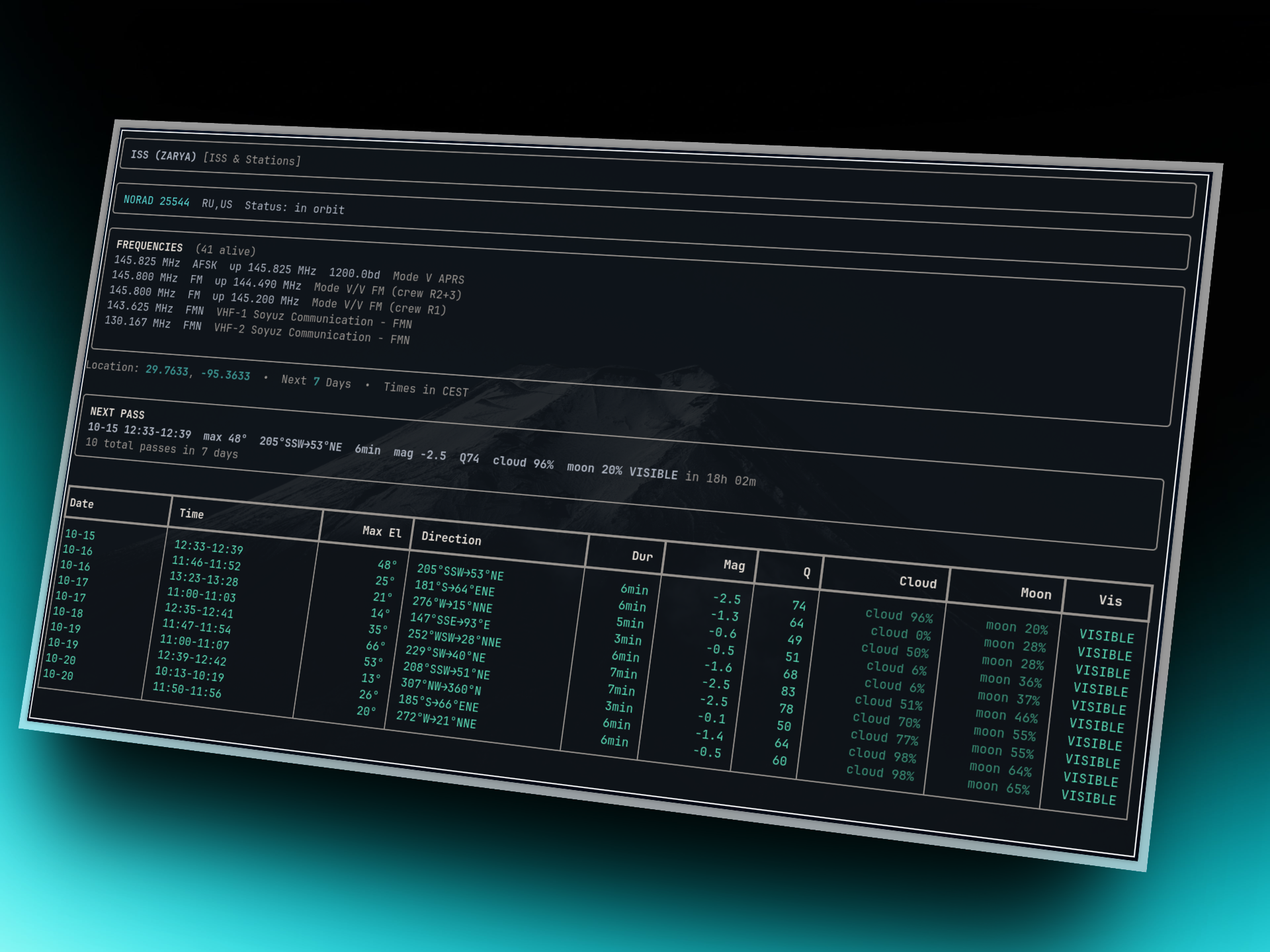The image size is (1270, 952).
Task: Click the 'cloud 77%' cell
Action: tap(884, 737)
